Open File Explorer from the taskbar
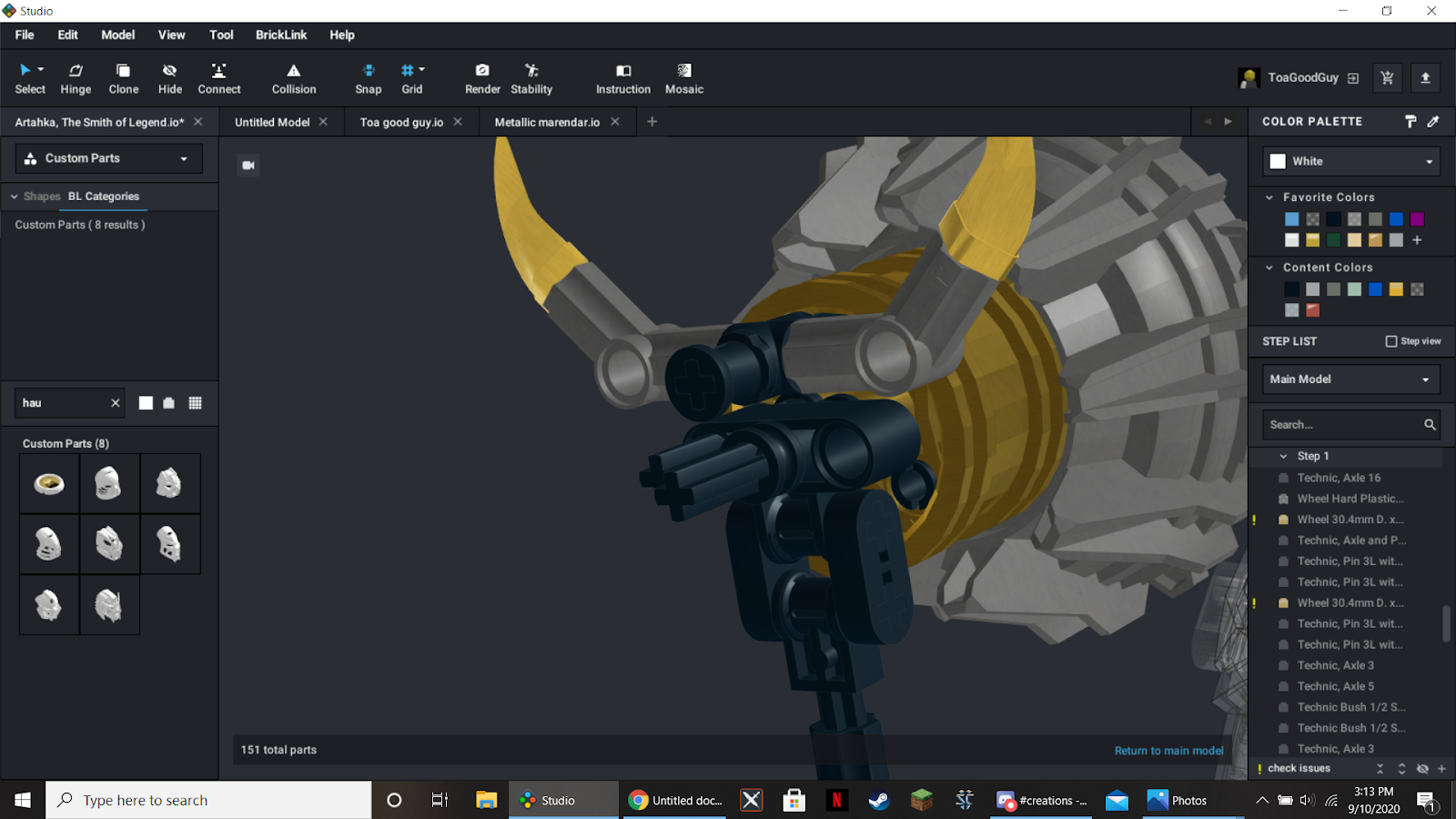 click(486, 800)
